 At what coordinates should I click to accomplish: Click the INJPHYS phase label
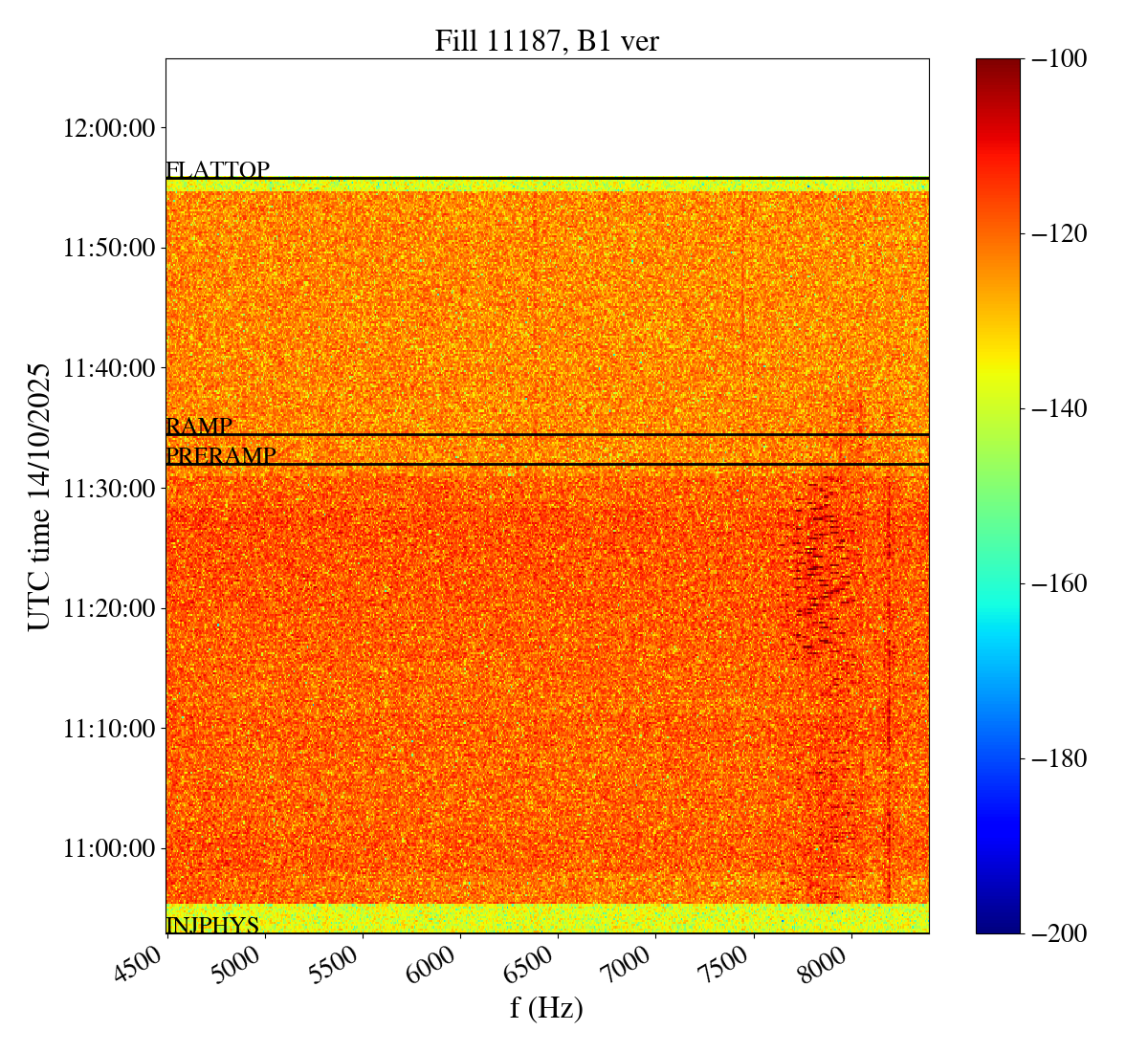[x=212, y=925]
